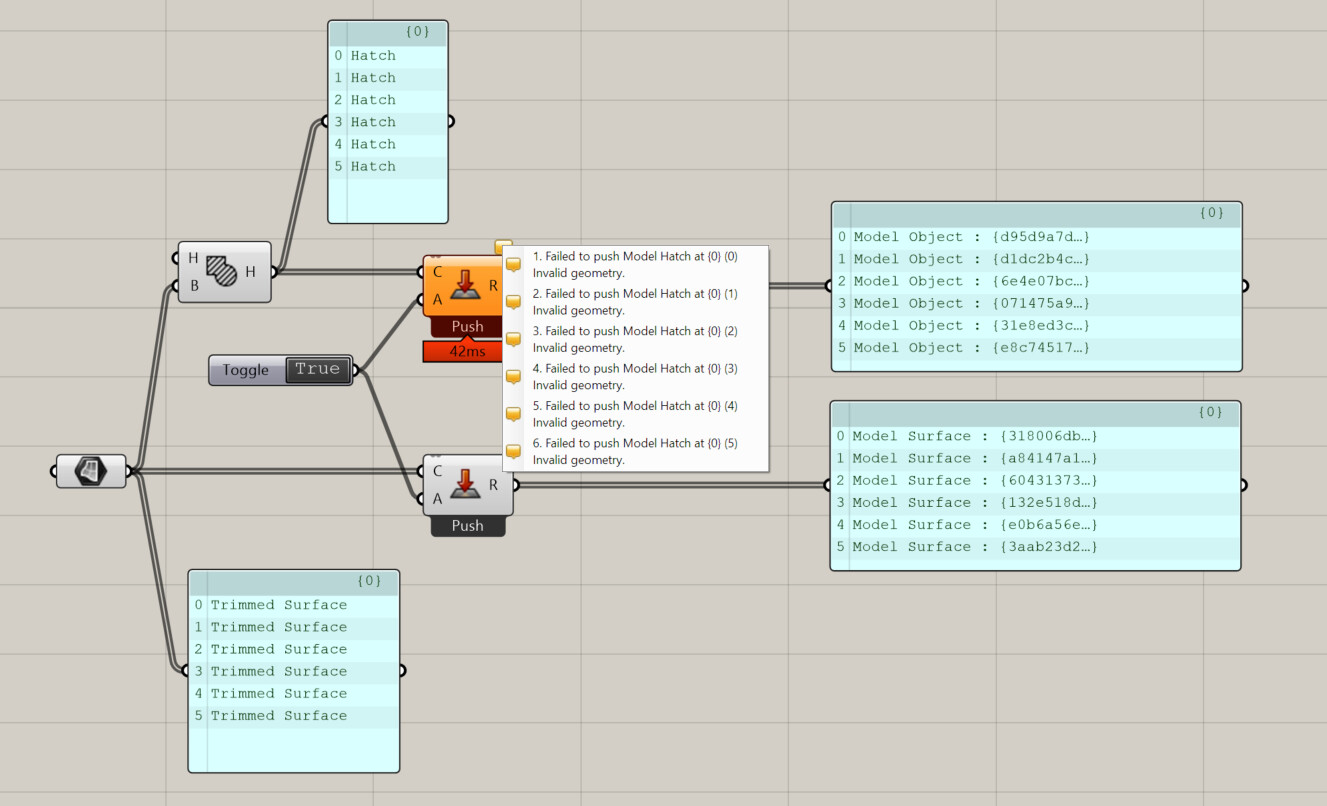Click the C input on the orange Push component
The height and width of the screenshot is (806, 1327).
coord(437,272)
